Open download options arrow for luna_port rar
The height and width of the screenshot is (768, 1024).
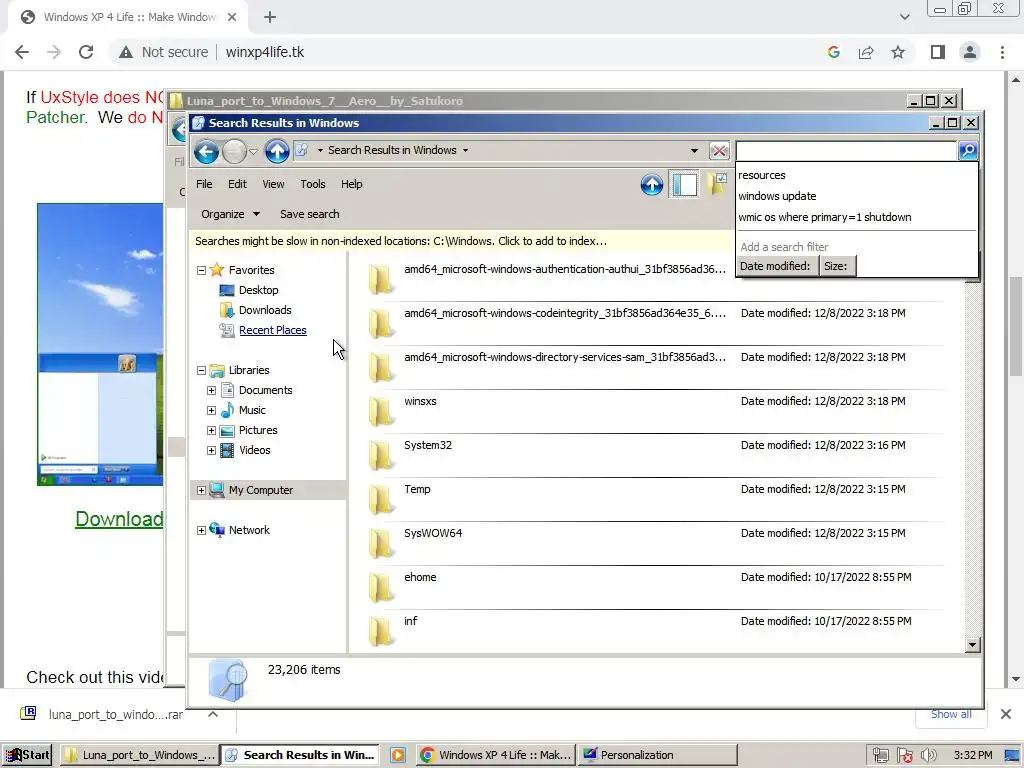pyautogui.click(x=213, y=714)
